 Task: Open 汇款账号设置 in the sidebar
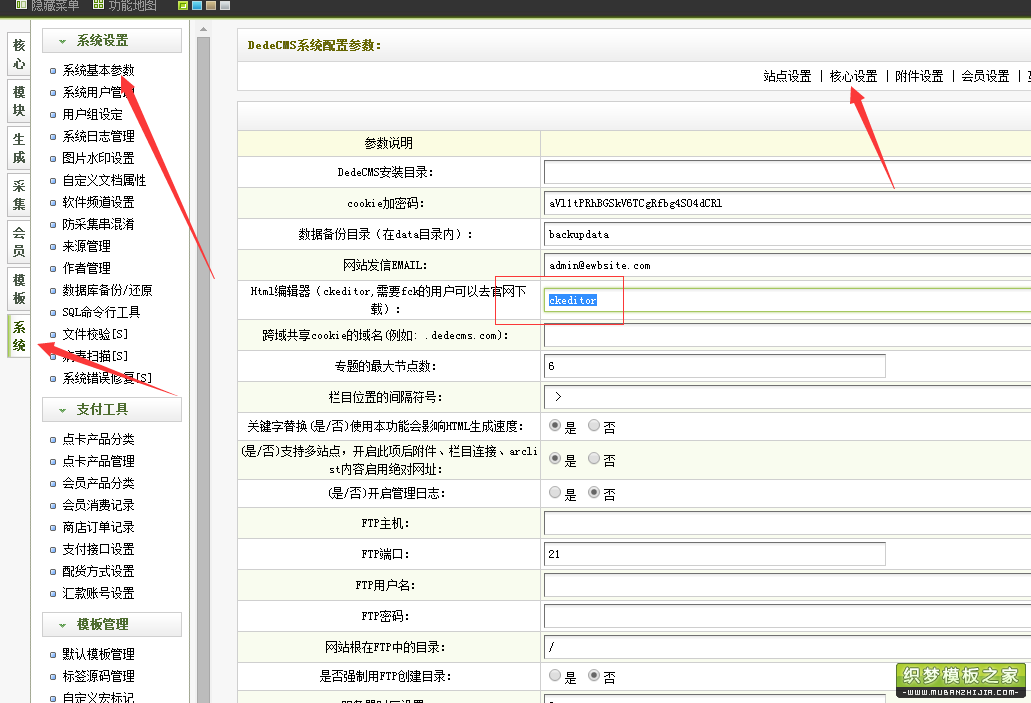coord(99,593)
